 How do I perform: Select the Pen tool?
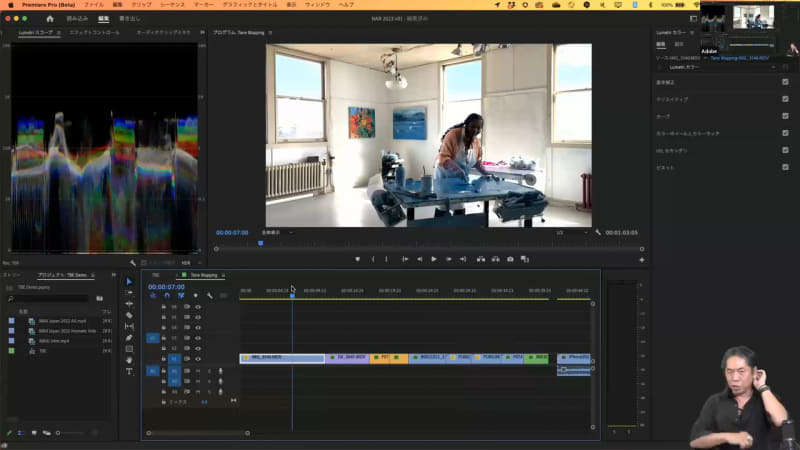129,338
